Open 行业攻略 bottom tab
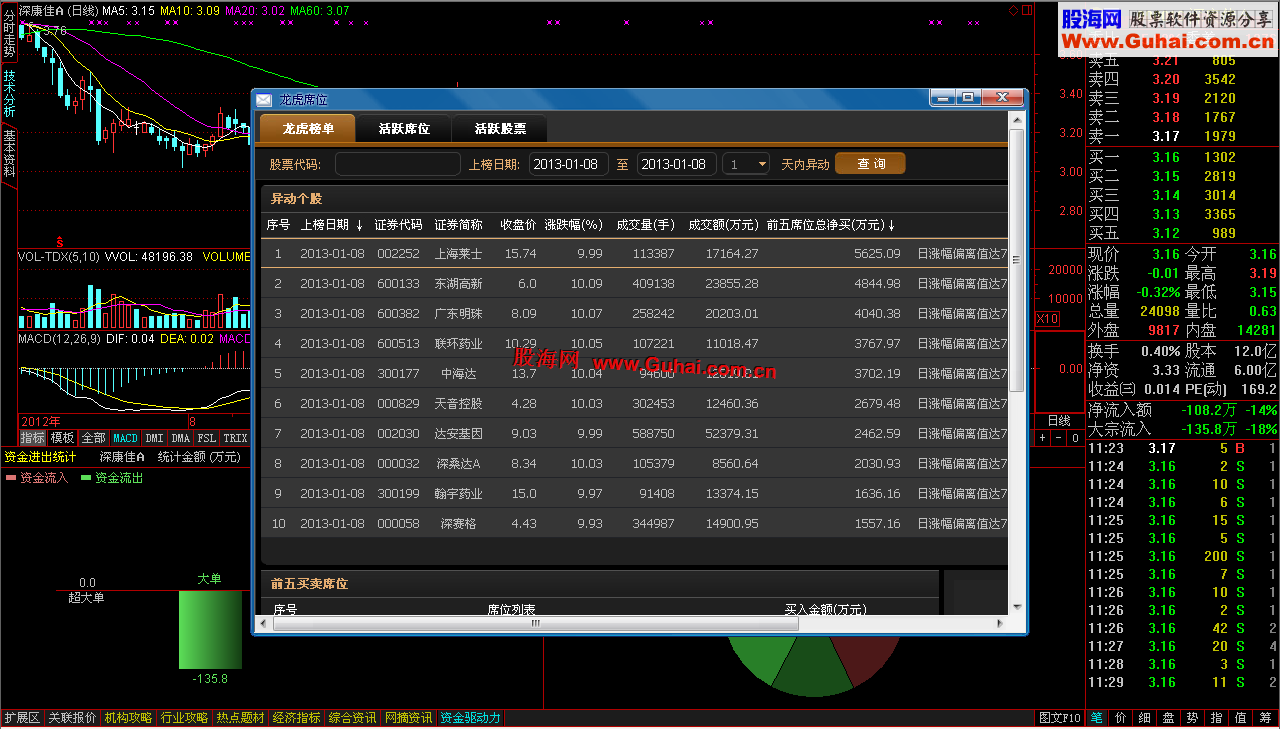 pos(185,718)
